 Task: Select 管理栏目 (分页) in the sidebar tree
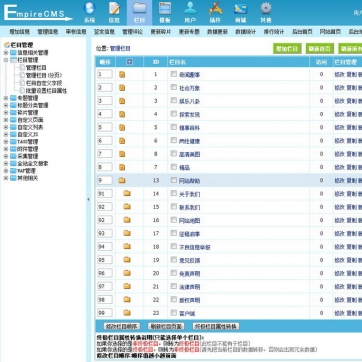tap(44, 76)
